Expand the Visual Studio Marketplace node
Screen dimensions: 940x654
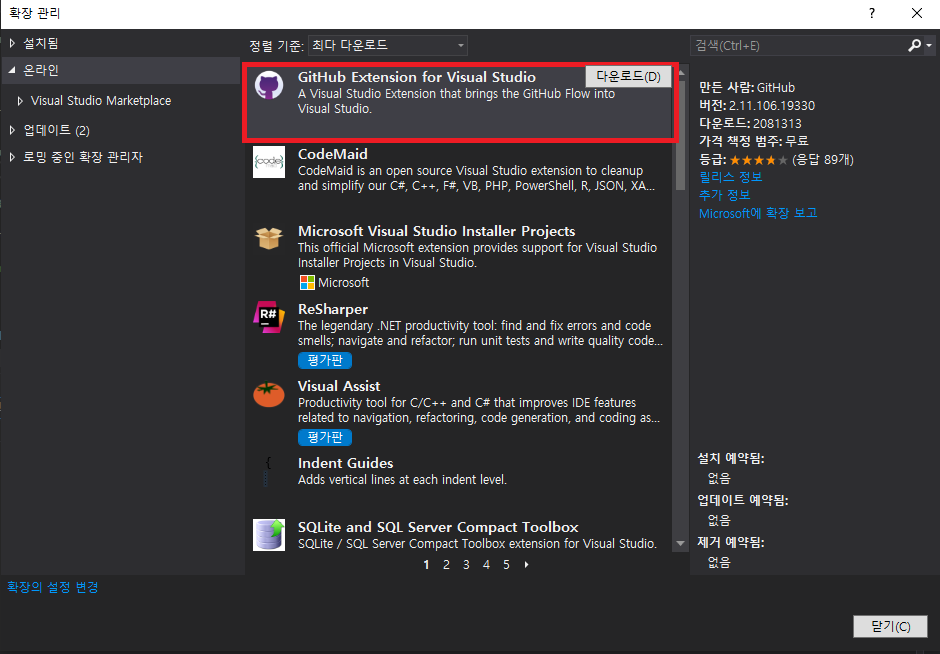20,101
